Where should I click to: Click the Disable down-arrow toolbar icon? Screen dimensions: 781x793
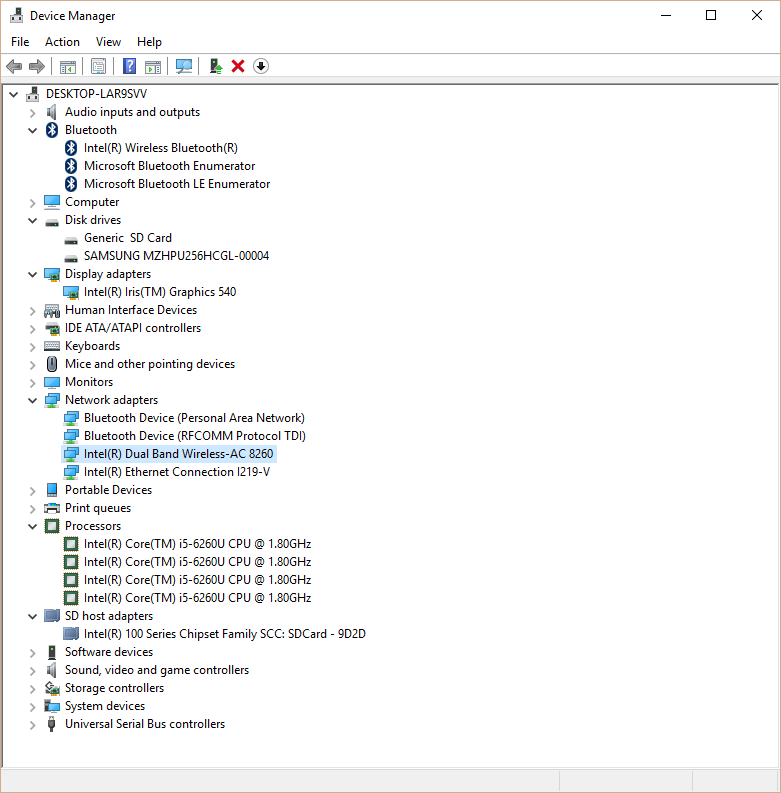point(261,66)
